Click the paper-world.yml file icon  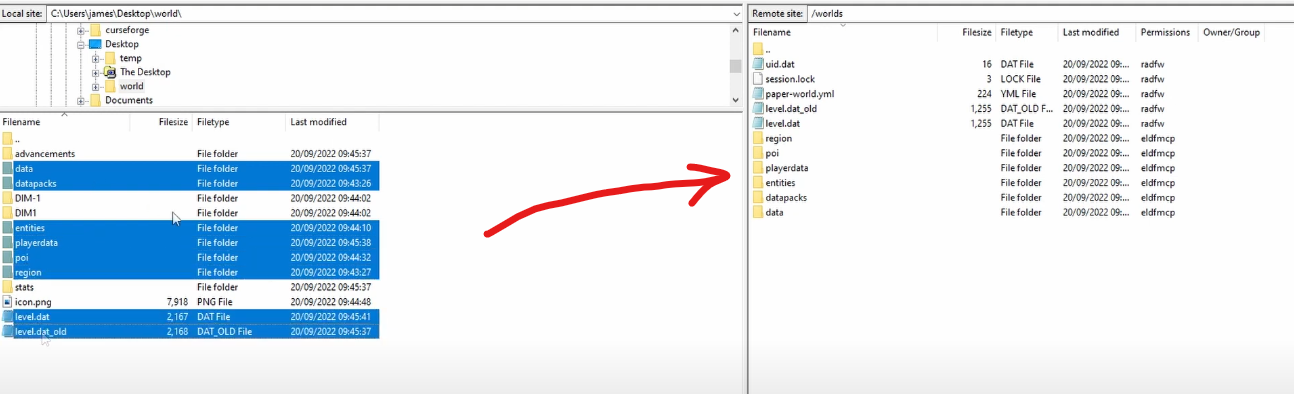tap(758, 94)
